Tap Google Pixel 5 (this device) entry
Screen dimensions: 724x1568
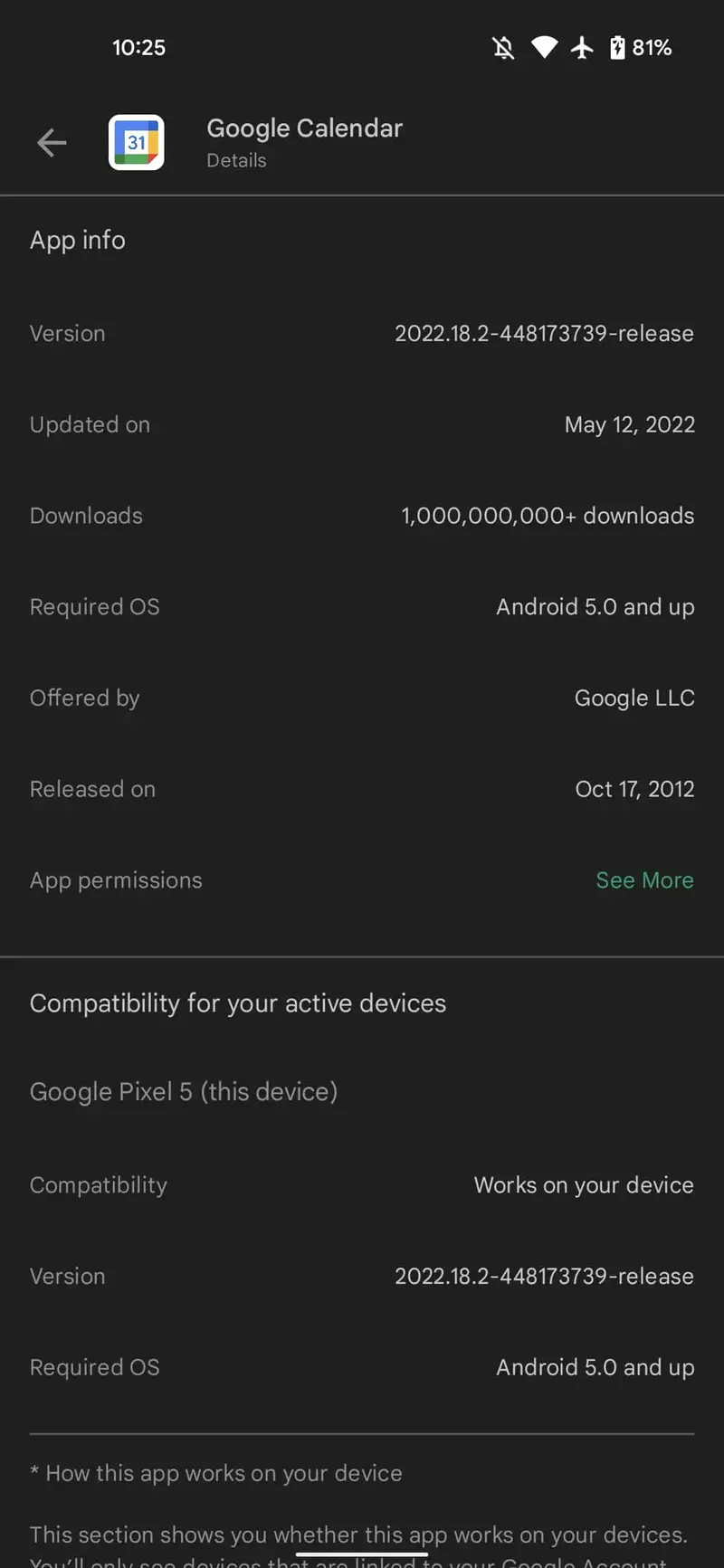[x=184, y=1092]
